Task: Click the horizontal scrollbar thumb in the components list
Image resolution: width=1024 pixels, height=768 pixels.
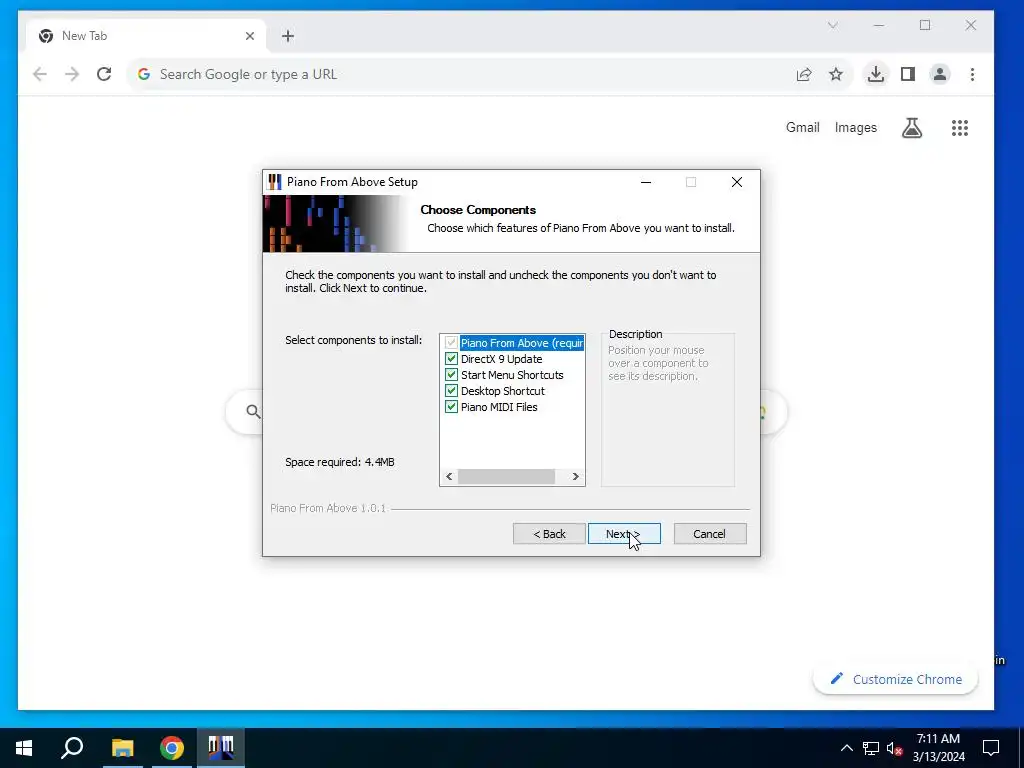Action: click(x=506, y=477)
